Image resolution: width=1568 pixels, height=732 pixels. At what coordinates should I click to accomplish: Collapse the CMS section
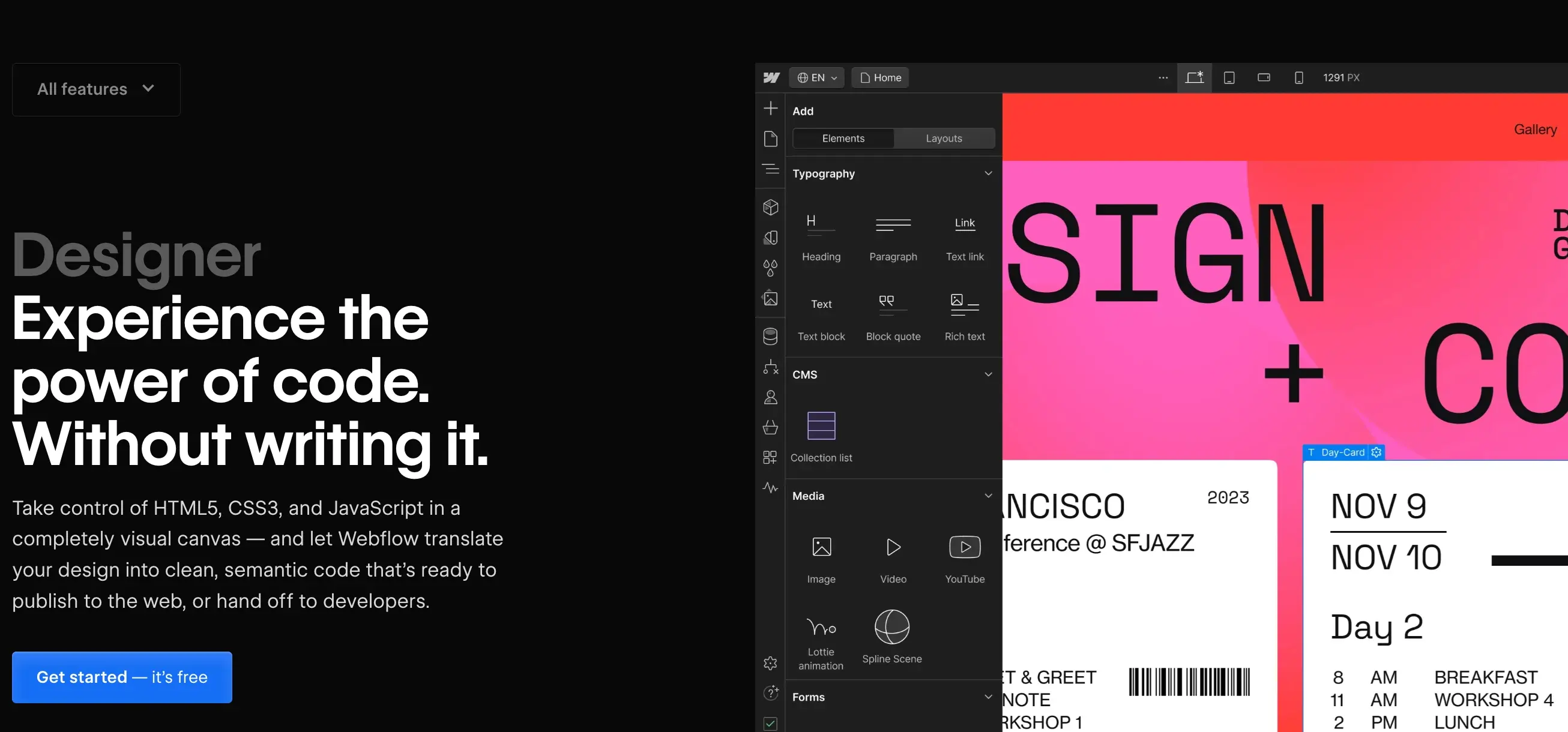pos(988,374)
